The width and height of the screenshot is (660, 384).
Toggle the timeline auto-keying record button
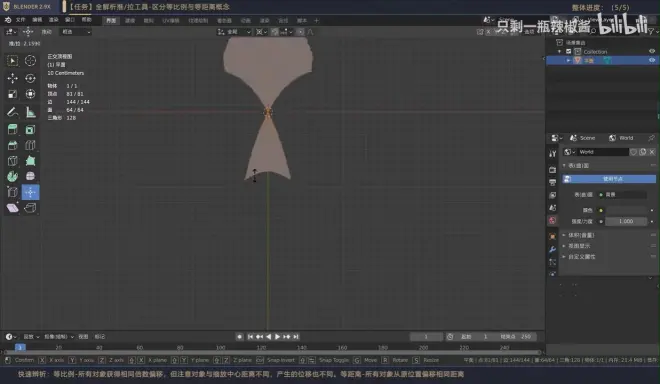(240, 336)
